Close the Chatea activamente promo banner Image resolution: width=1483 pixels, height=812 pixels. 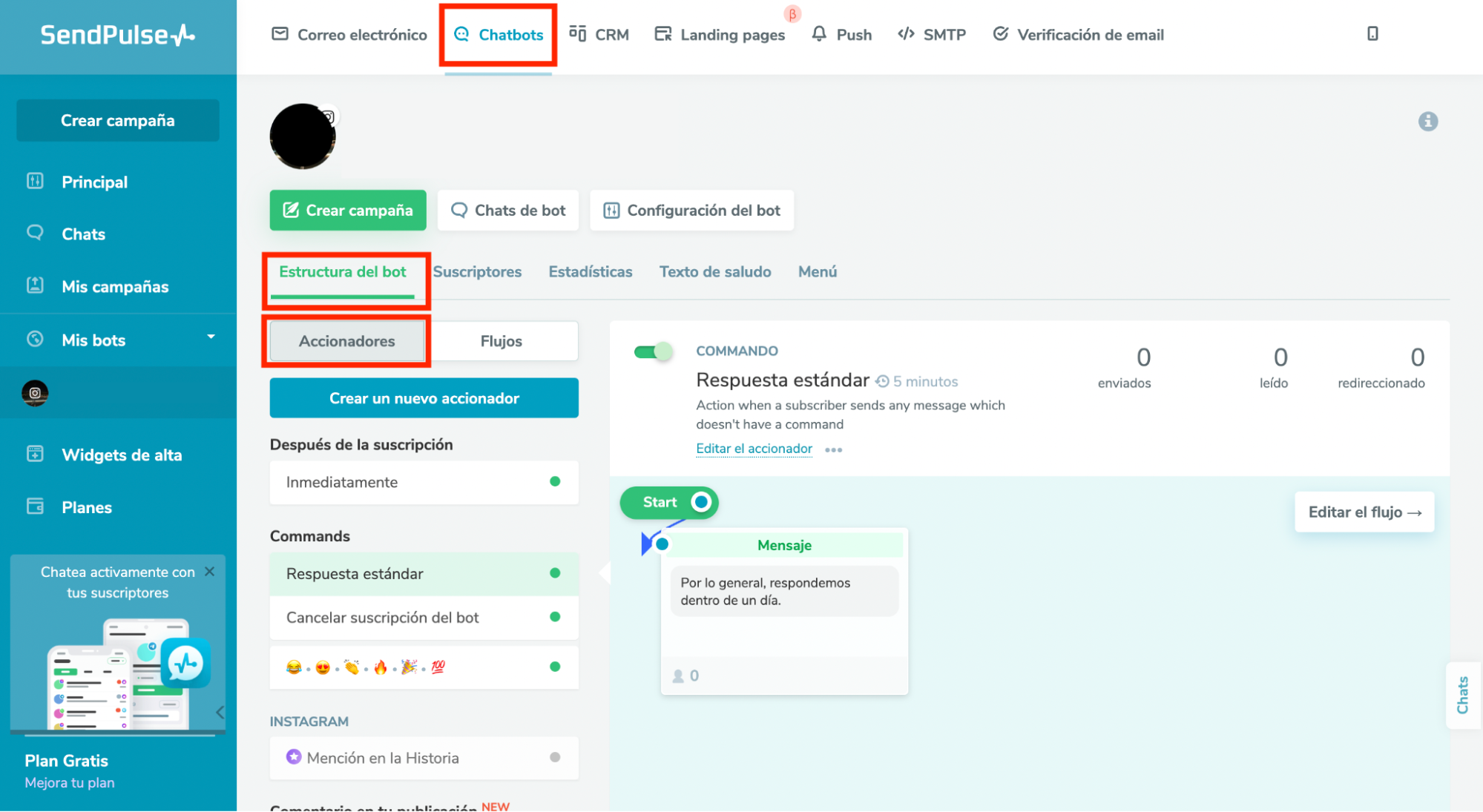pyautogui.click(x=209, y=571)
